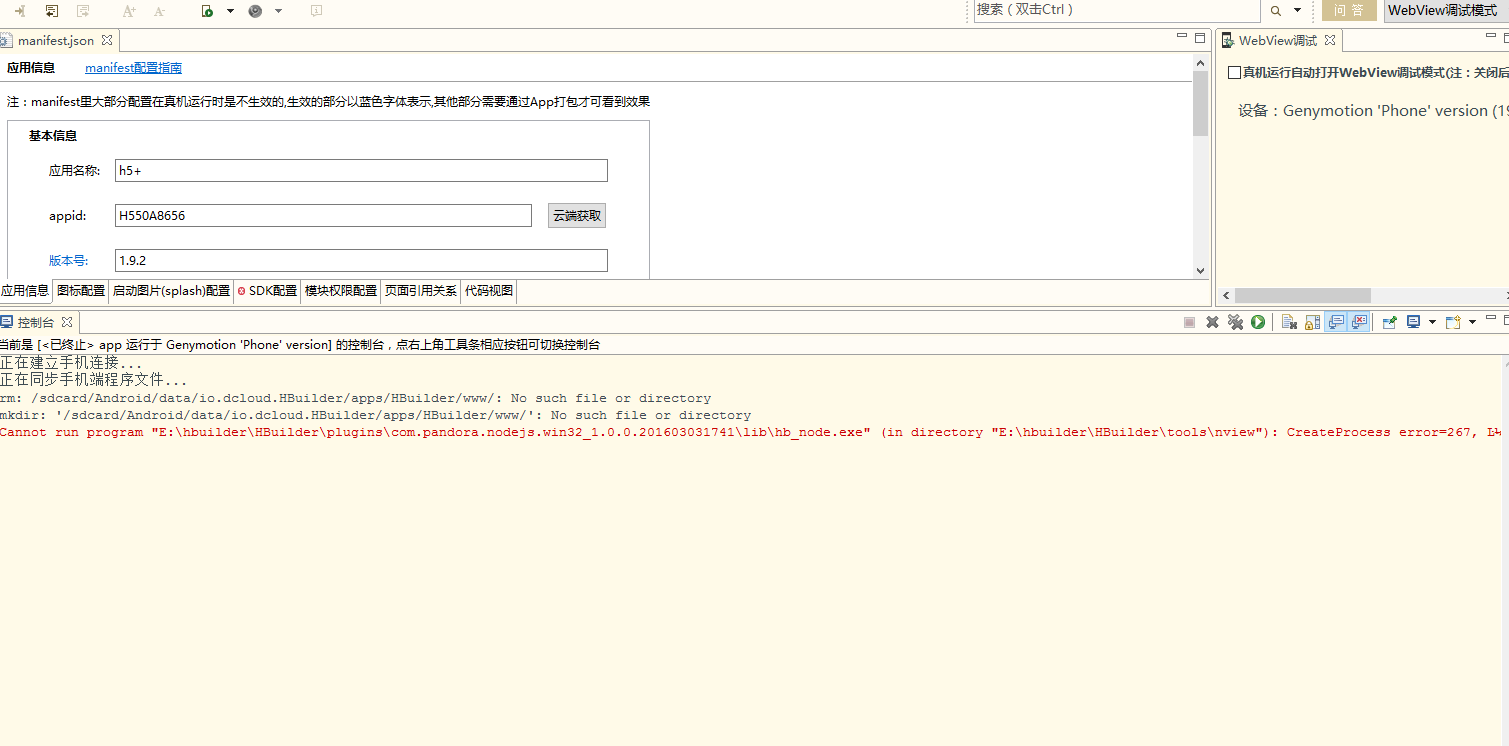Switch to the 图标配置 tab
The width and height of the screenshot is (1509, 746).
click(81, 291)
